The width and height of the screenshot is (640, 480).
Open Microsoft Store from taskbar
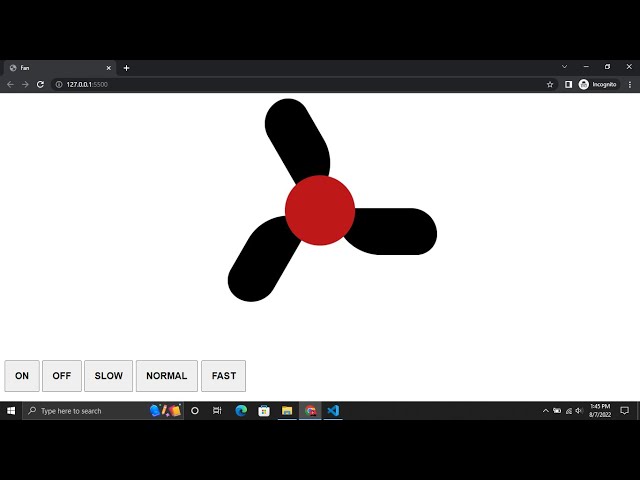click(x=264, y=411)
